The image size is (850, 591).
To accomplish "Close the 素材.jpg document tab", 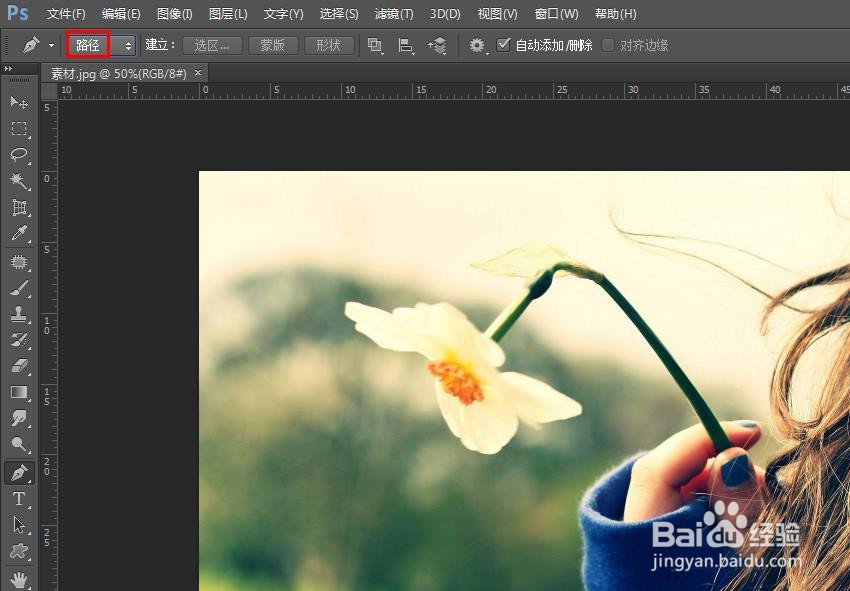I will tap(198, 72).
